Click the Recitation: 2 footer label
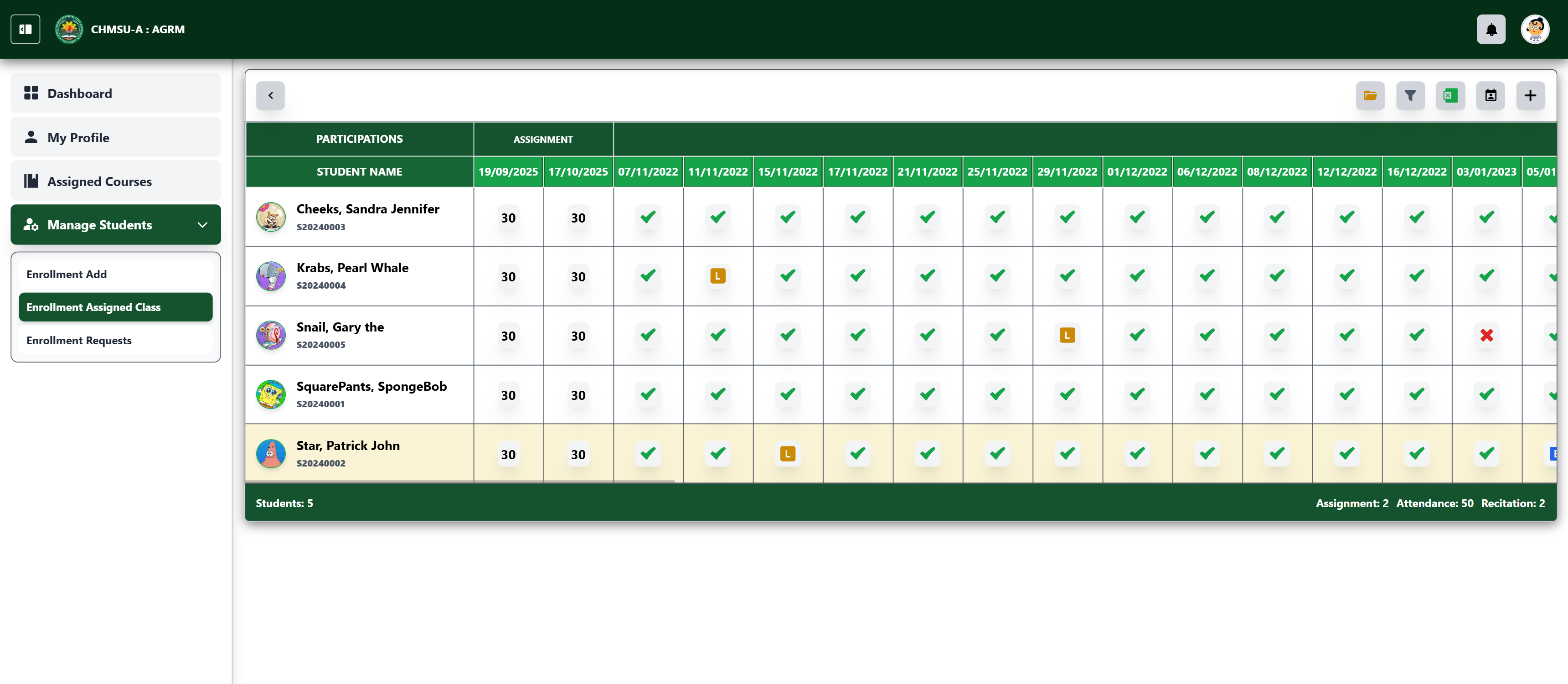Screen dimensions: 1568x684 point(1512,503)
